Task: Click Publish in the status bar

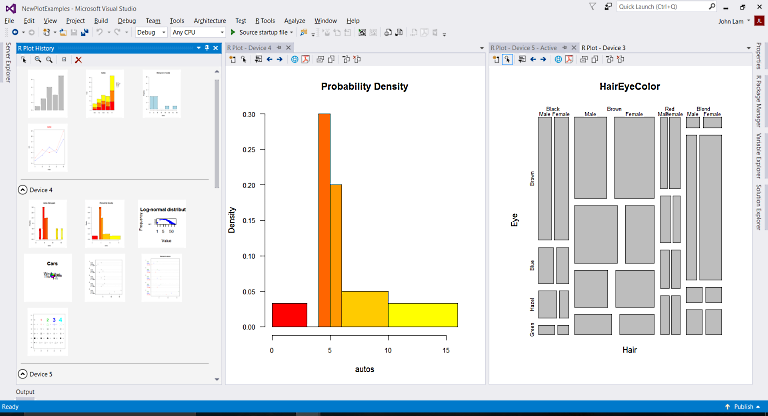Action: tap(743, 407)
